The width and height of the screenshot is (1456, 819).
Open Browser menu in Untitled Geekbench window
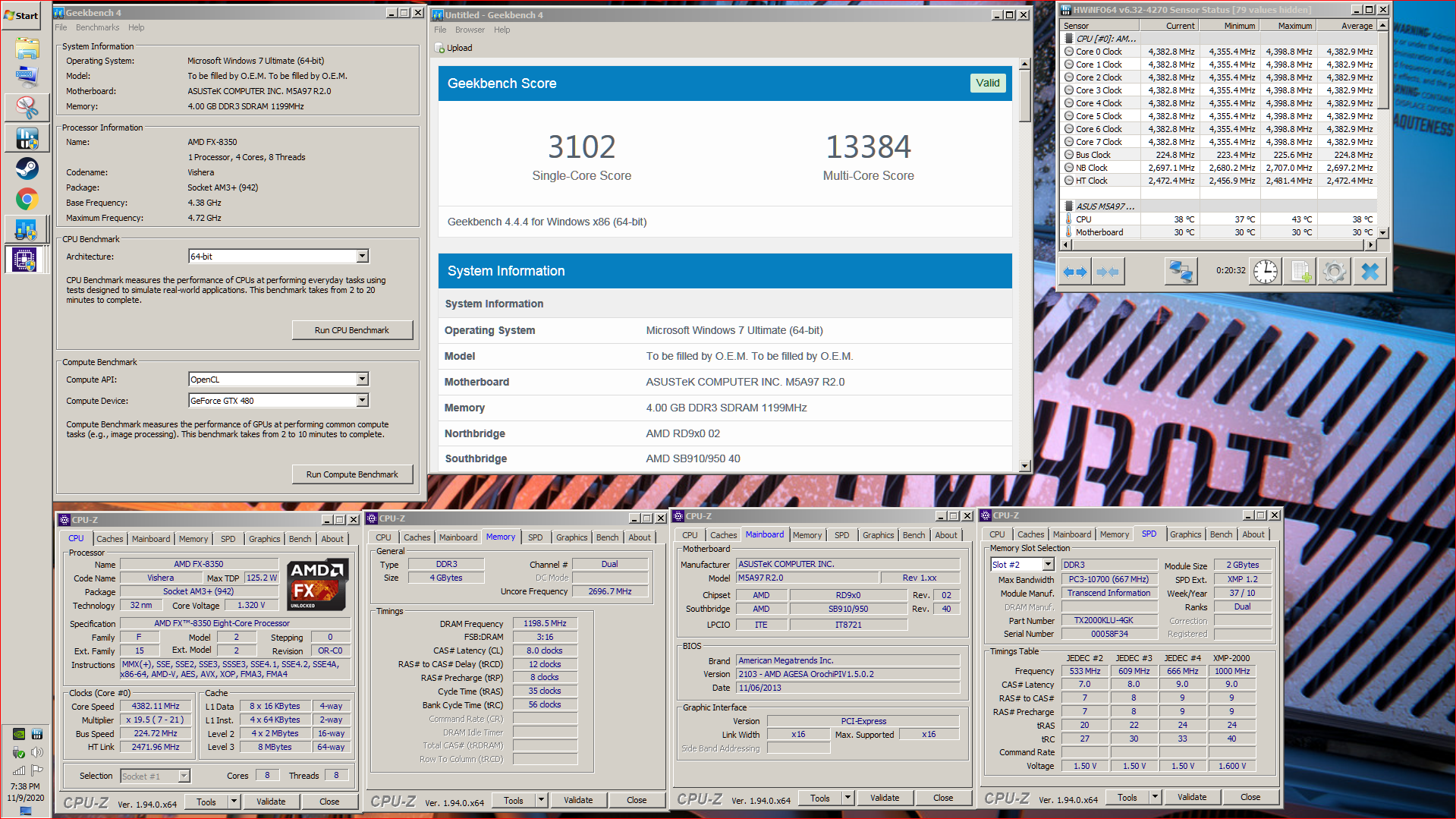pos(470,30)
